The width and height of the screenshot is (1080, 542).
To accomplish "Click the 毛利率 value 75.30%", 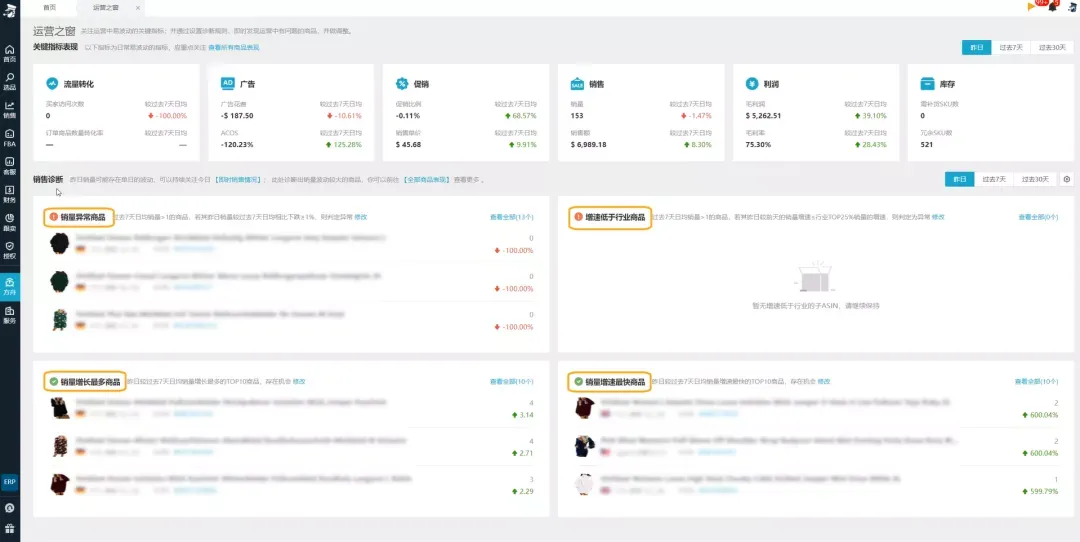I will 758,145.
